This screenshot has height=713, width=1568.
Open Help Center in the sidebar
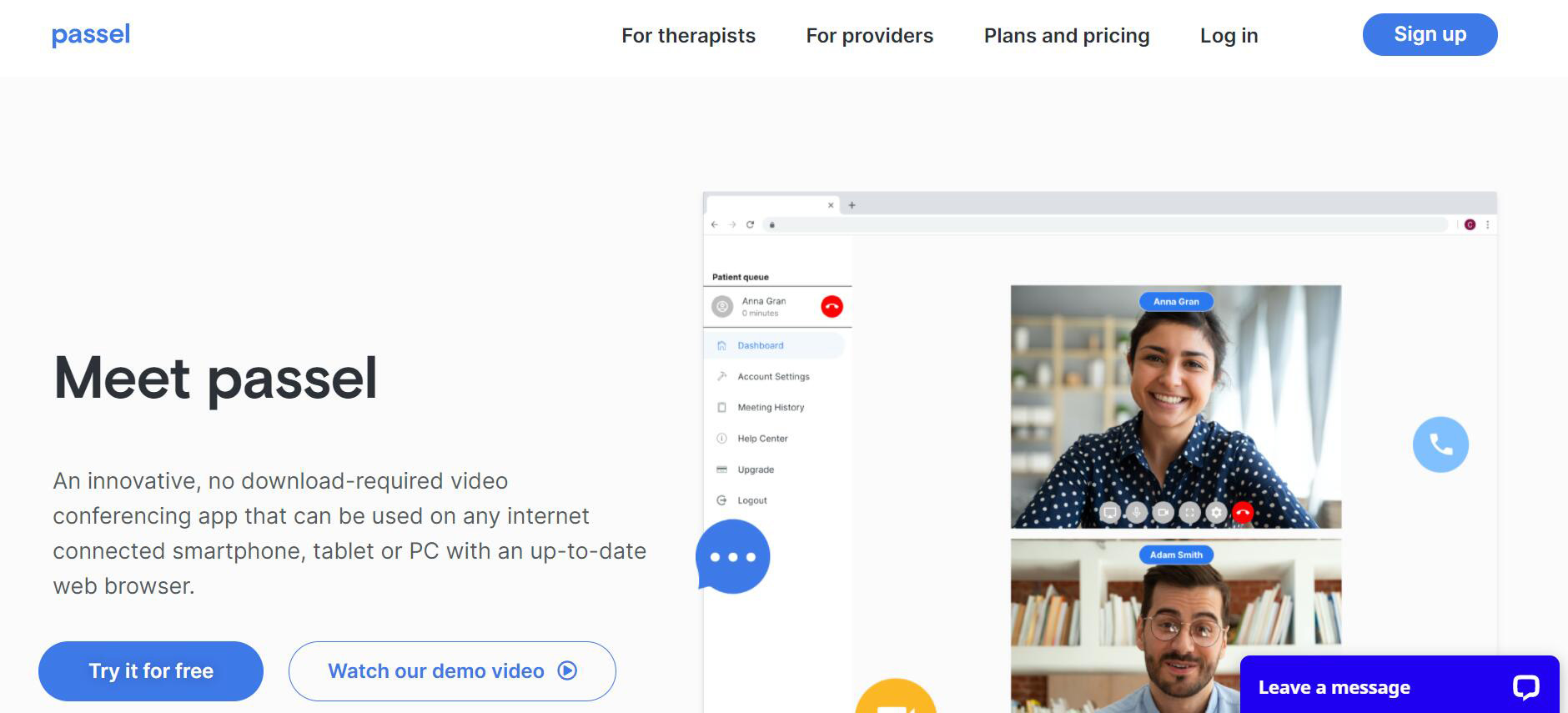(x=762, y=439)
